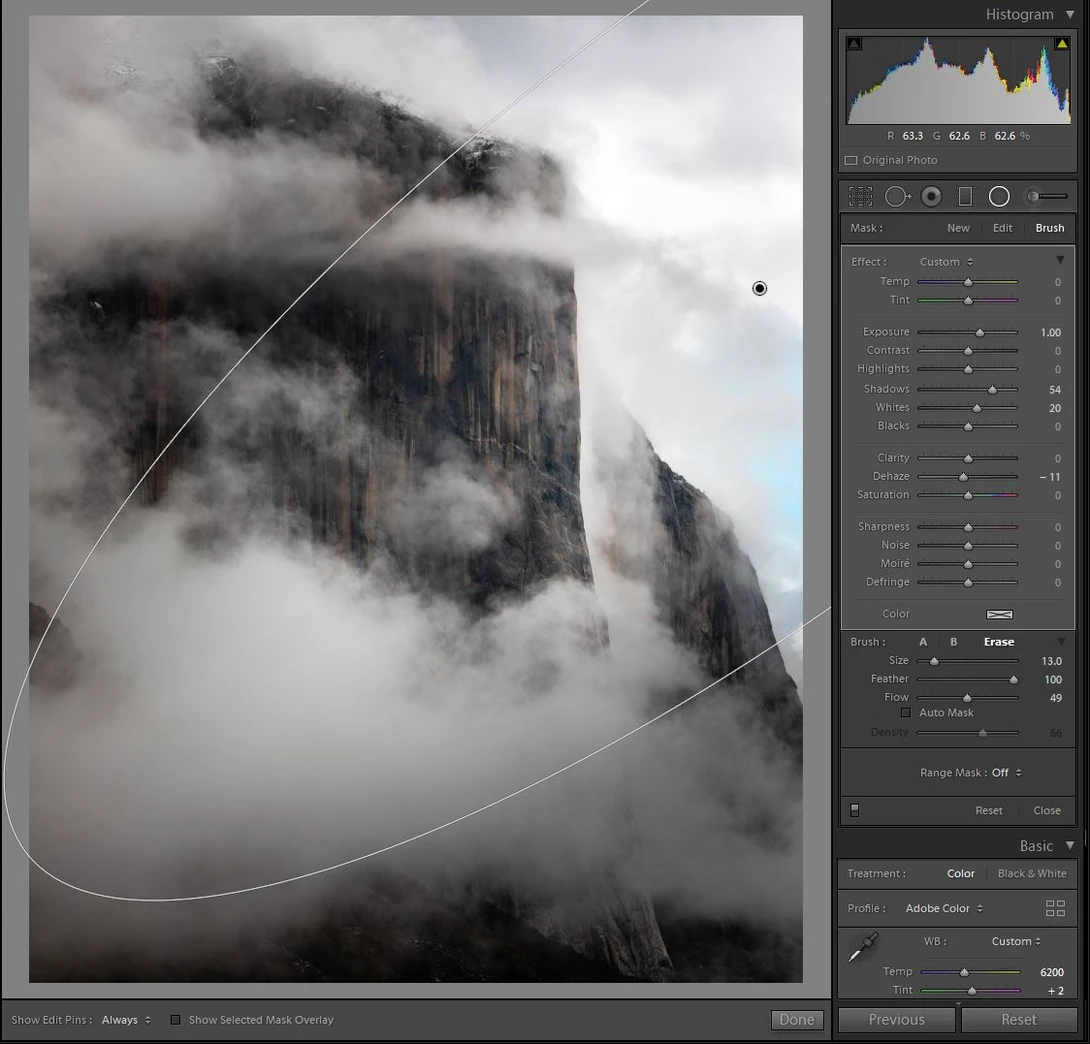Click the Sharpness slider handle

pyautogui.click(x=968, y=527)
